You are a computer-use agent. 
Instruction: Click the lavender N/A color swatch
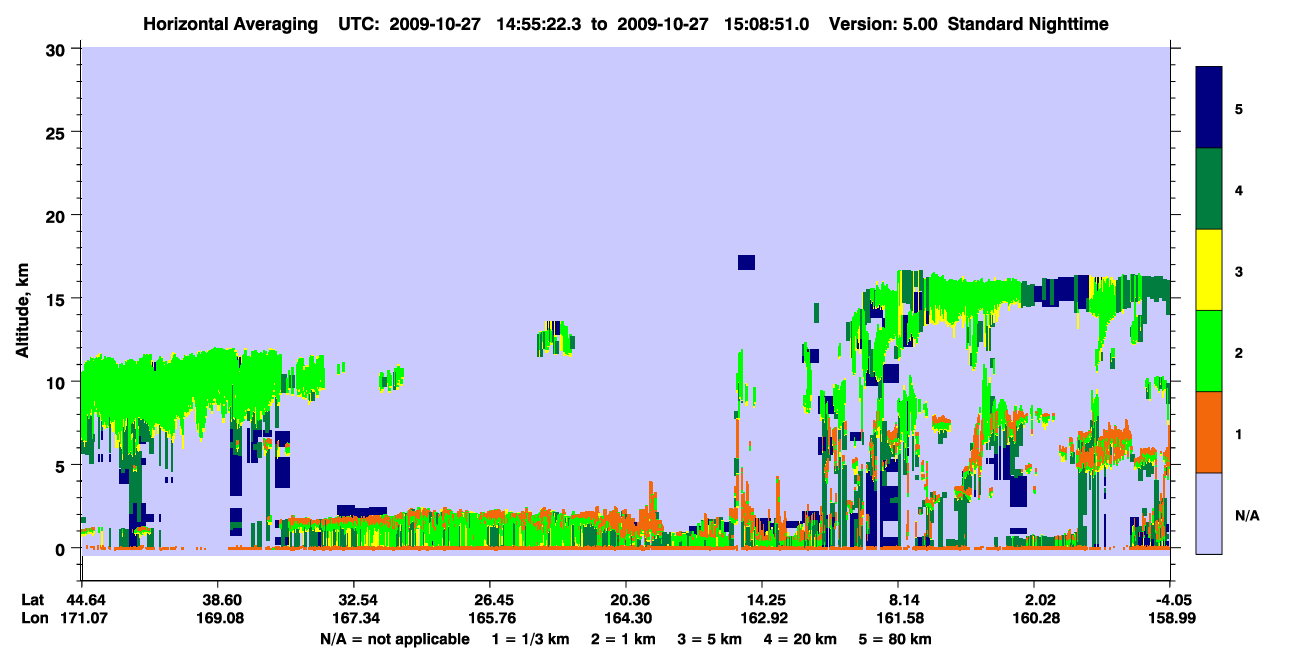coord(1210,513)
